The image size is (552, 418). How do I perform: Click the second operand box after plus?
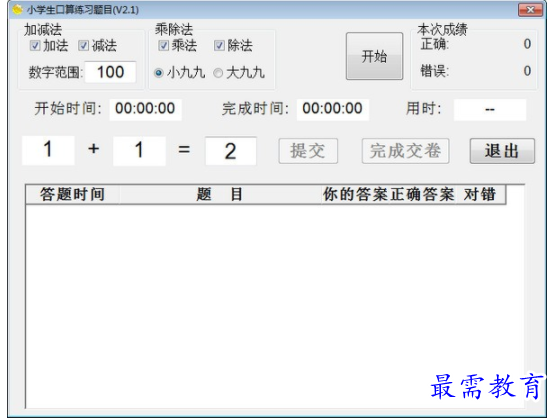pos(139,151)
